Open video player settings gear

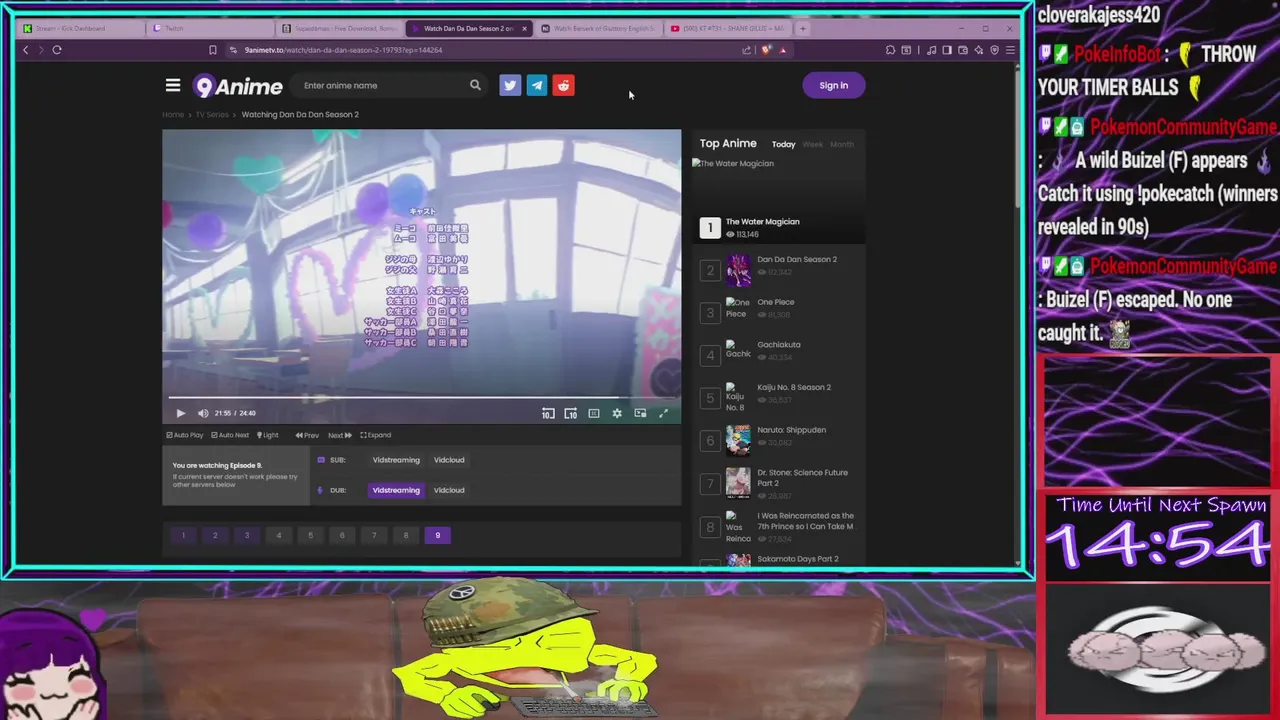(617, 413)
